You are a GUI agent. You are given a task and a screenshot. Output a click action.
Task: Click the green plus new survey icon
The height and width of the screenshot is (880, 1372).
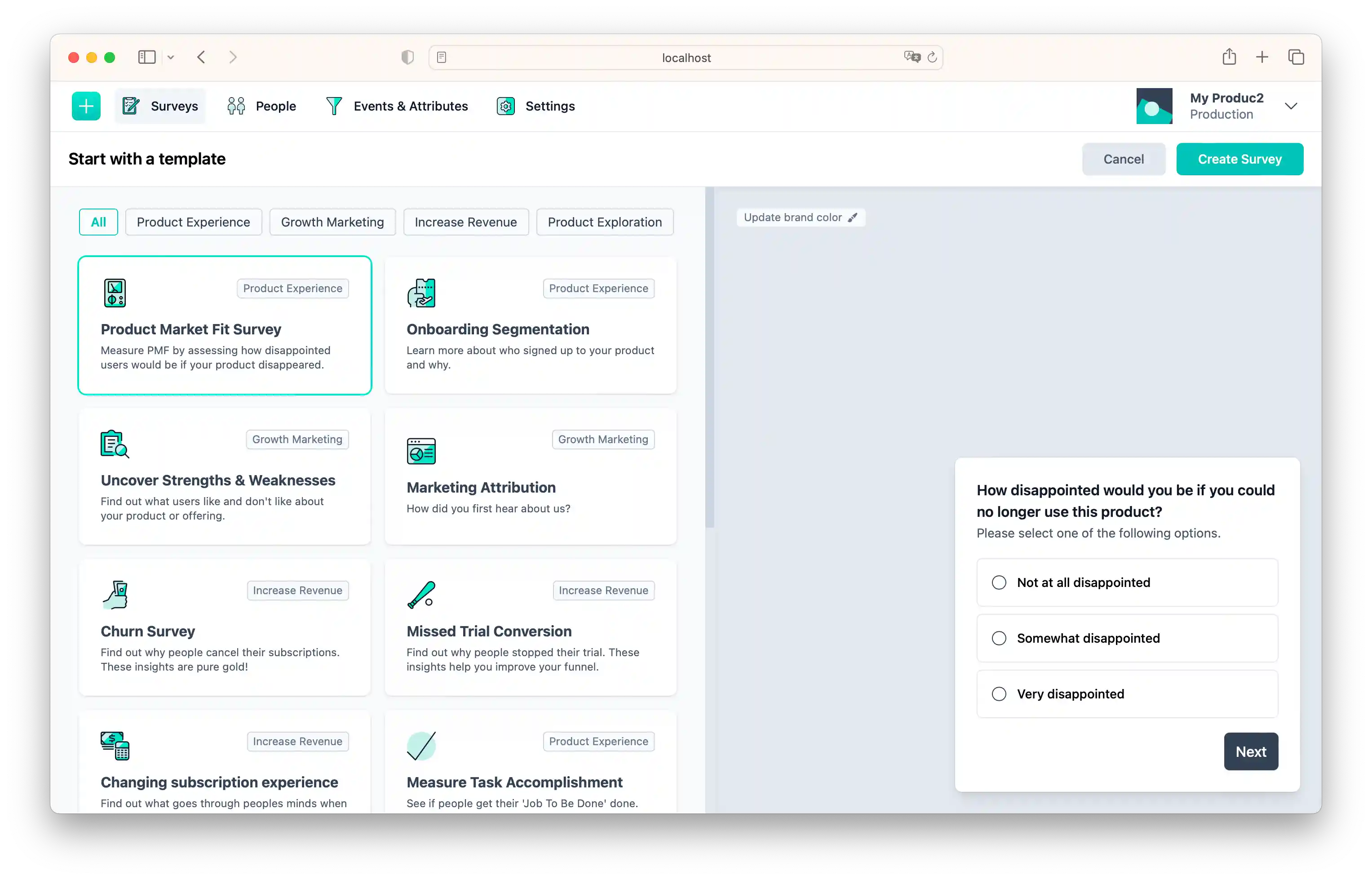click(x=86, y=106)
